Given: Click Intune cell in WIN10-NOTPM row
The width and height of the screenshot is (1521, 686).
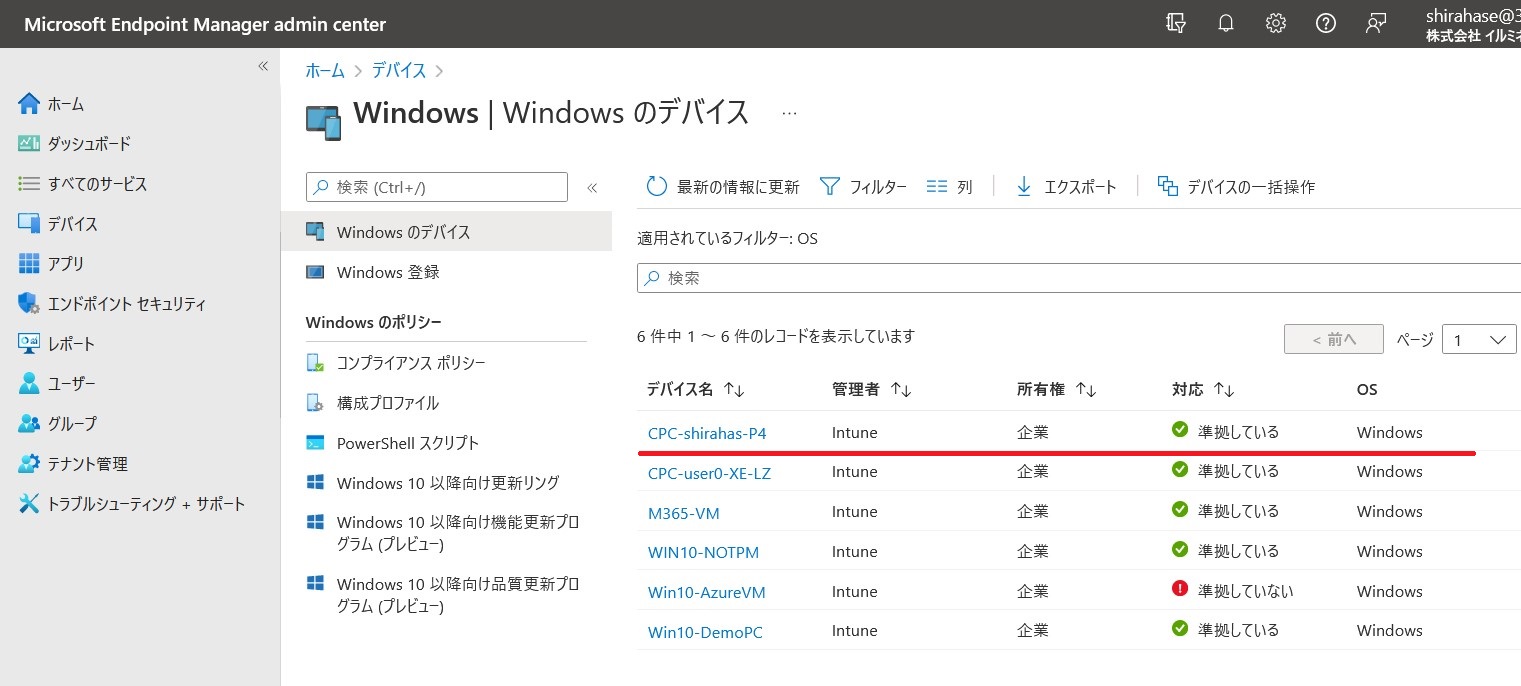Looking at the screenshot, I should pyautogui.click(x=854, y=552).
